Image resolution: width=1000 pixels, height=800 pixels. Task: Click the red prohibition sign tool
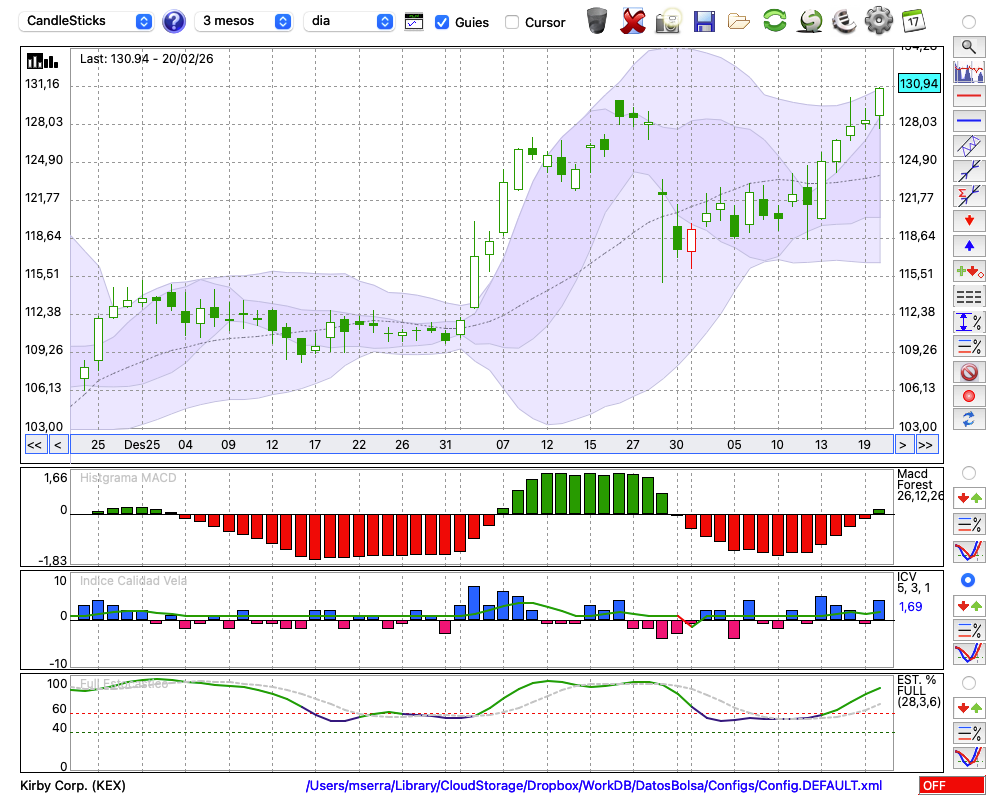click(968, 372)
